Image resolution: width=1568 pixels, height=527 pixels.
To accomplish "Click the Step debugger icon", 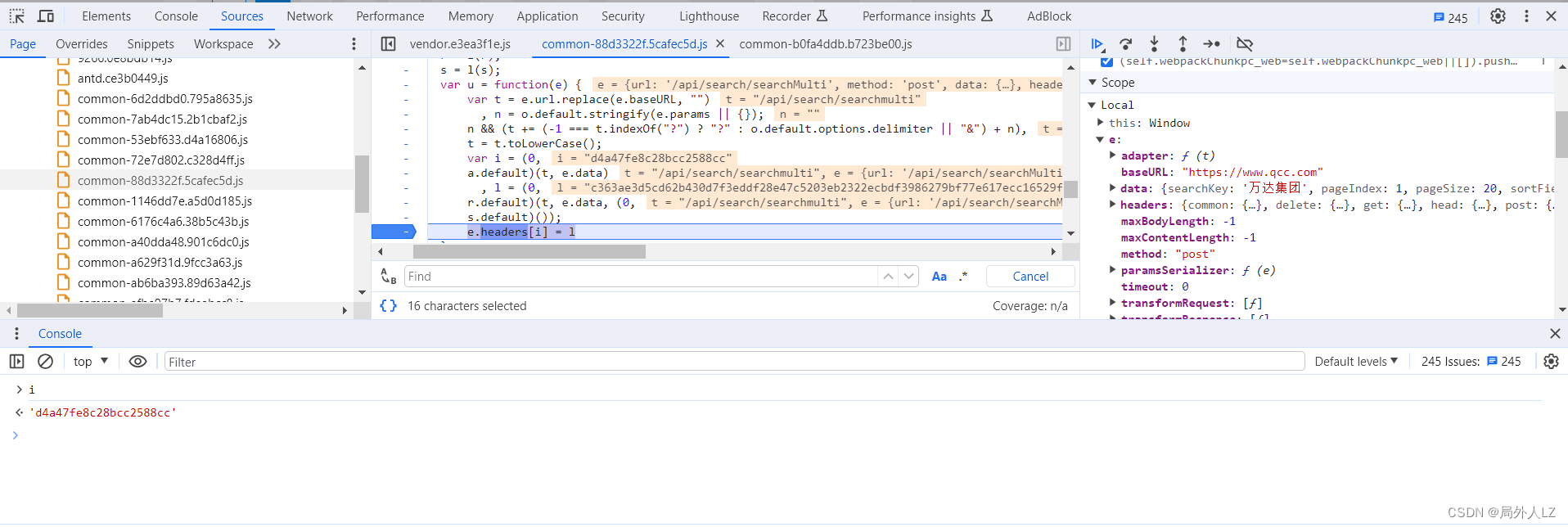I will click(1212, 44).
